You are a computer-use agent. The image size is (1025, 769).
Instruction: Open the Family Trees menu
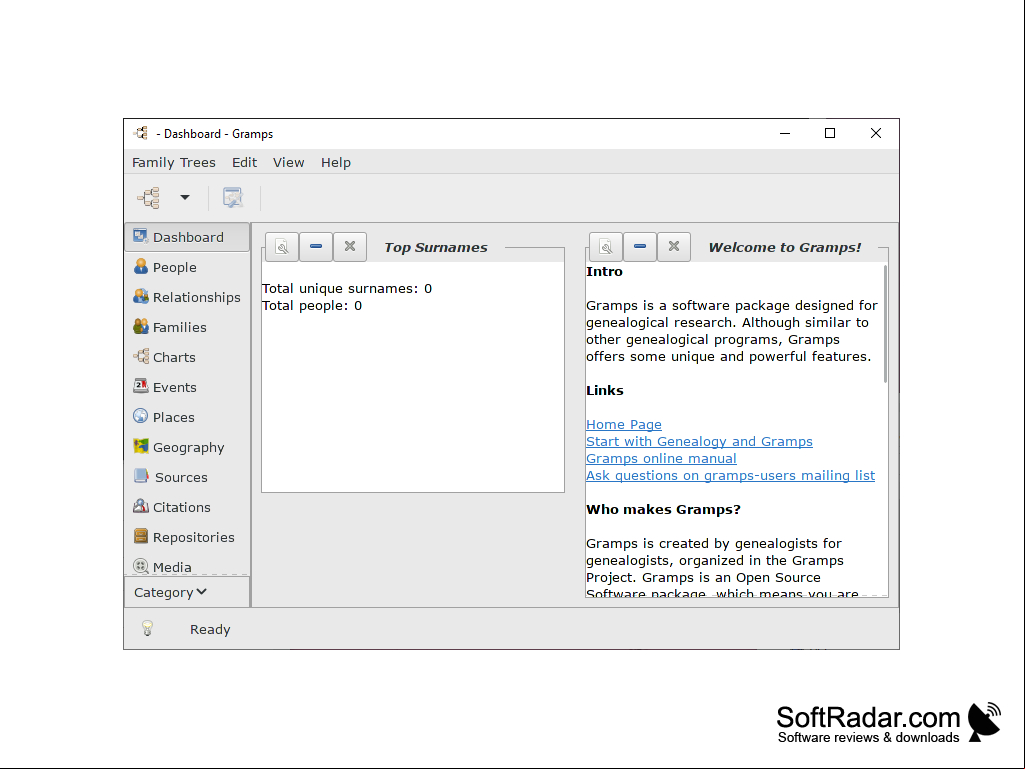[174, 162]
